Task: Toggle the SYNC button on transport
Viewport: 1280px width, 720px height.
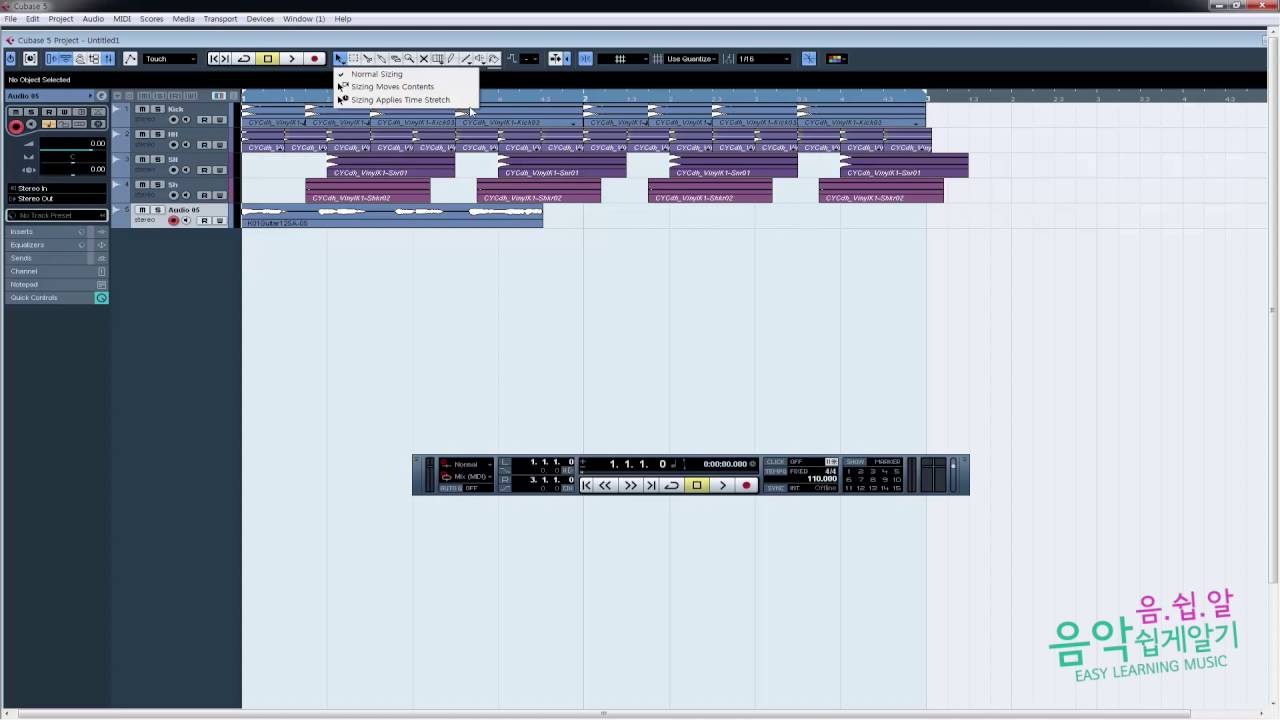Action: click(775, 488)
